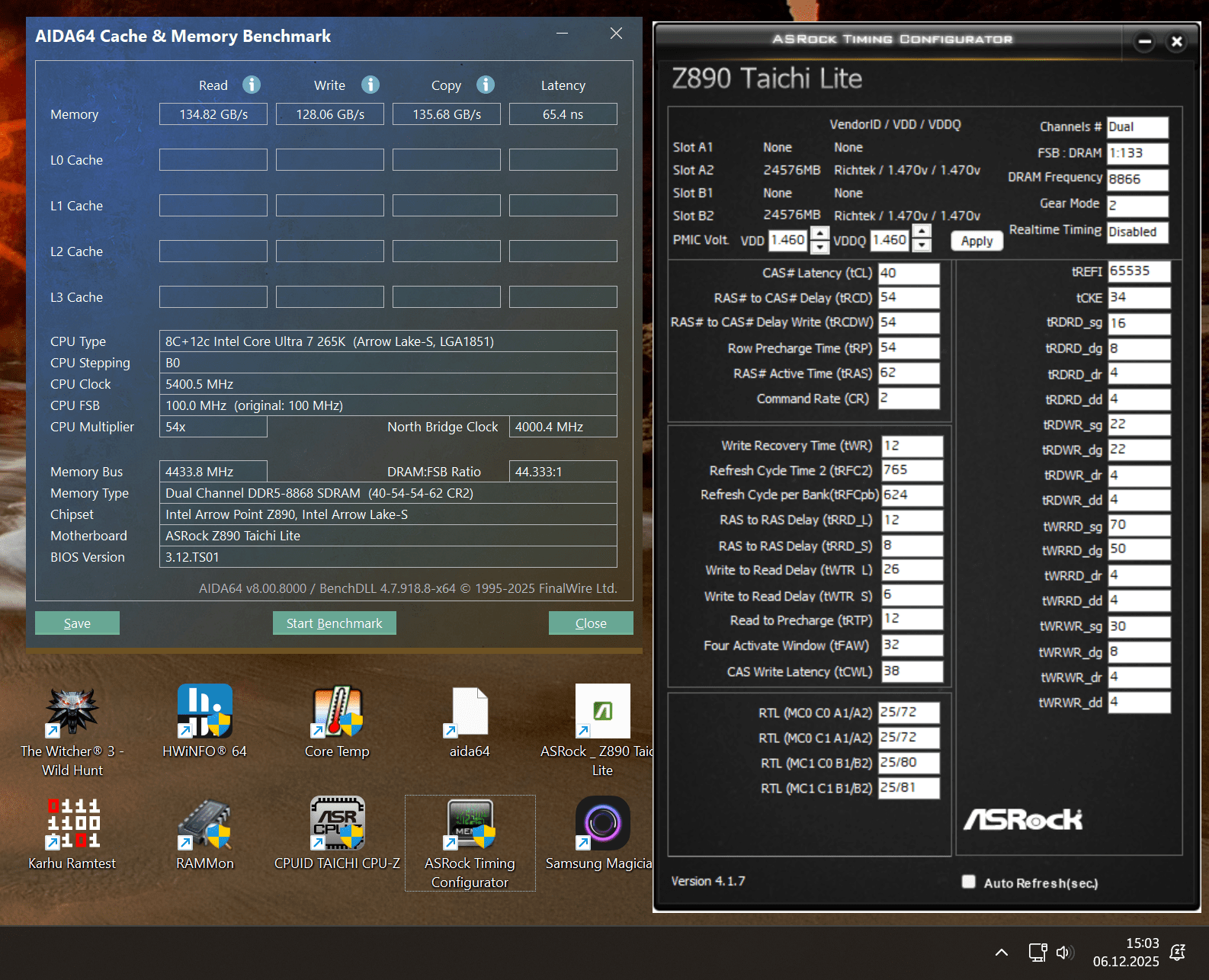The height and width of the screenshot is (980, 1209).
Task: Open the volume speaker tray icon
Action: click(1065, 952)
